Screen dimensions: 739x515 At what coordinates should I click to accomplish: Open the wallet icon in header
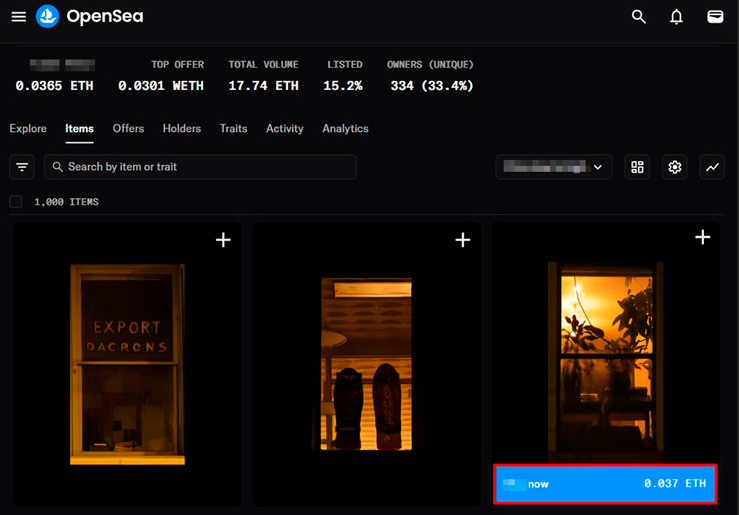(715, 16)
